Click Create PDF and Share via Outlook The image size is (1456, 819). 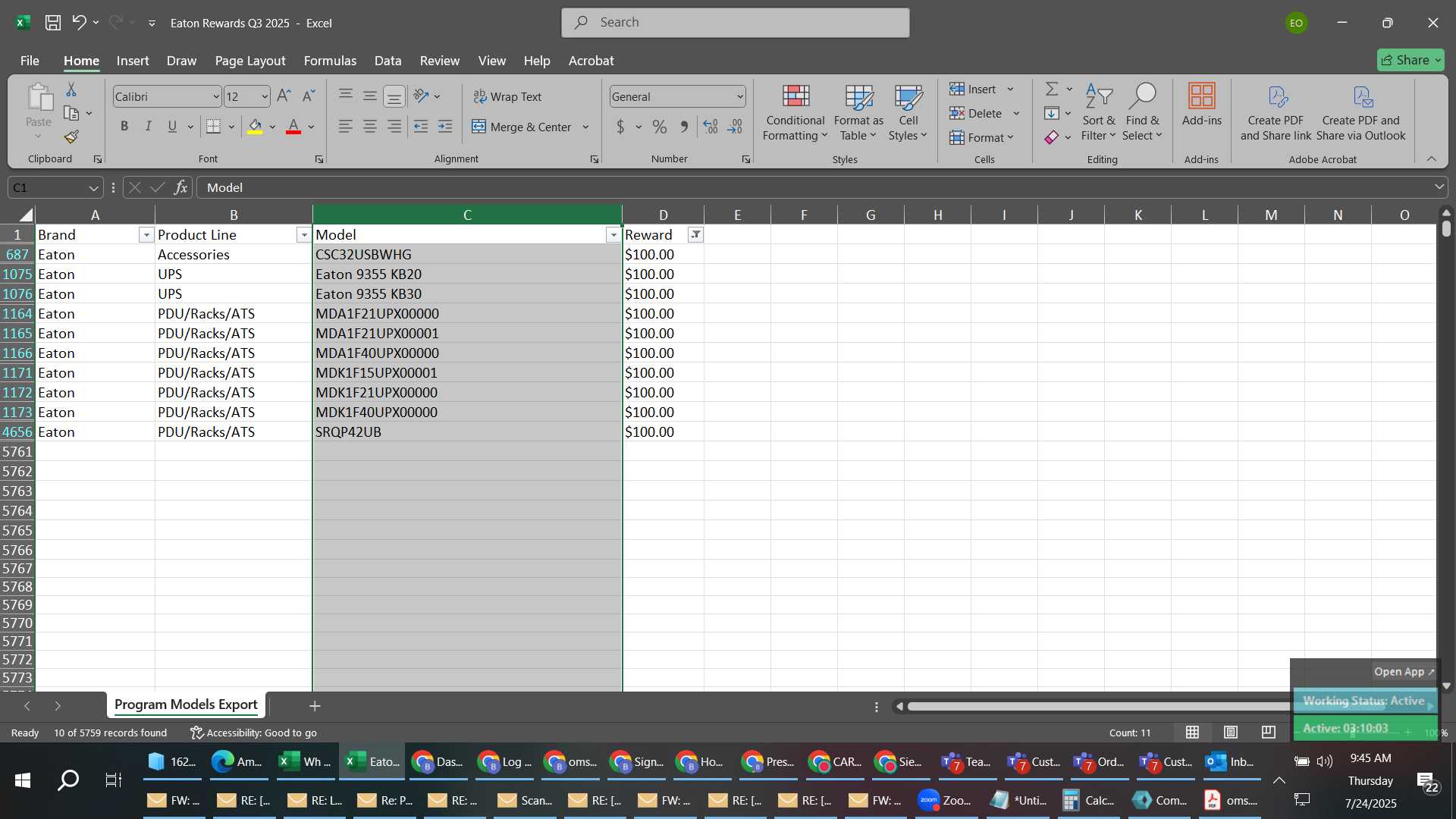(1361, 112)
